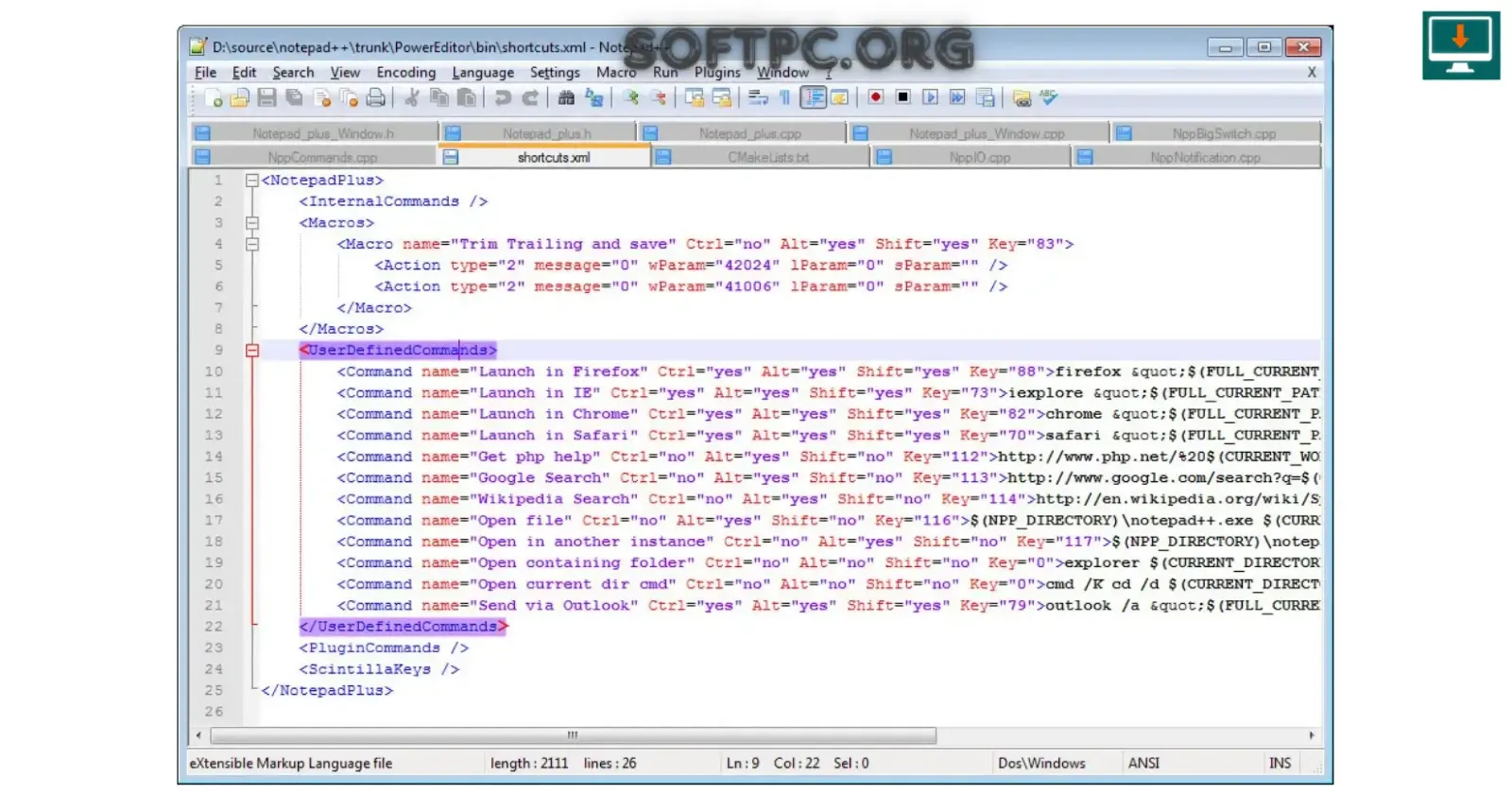Collapse the Macros fold marker on line 3
This screenshot has width=1512, height=811.
[x=251, y=223]
